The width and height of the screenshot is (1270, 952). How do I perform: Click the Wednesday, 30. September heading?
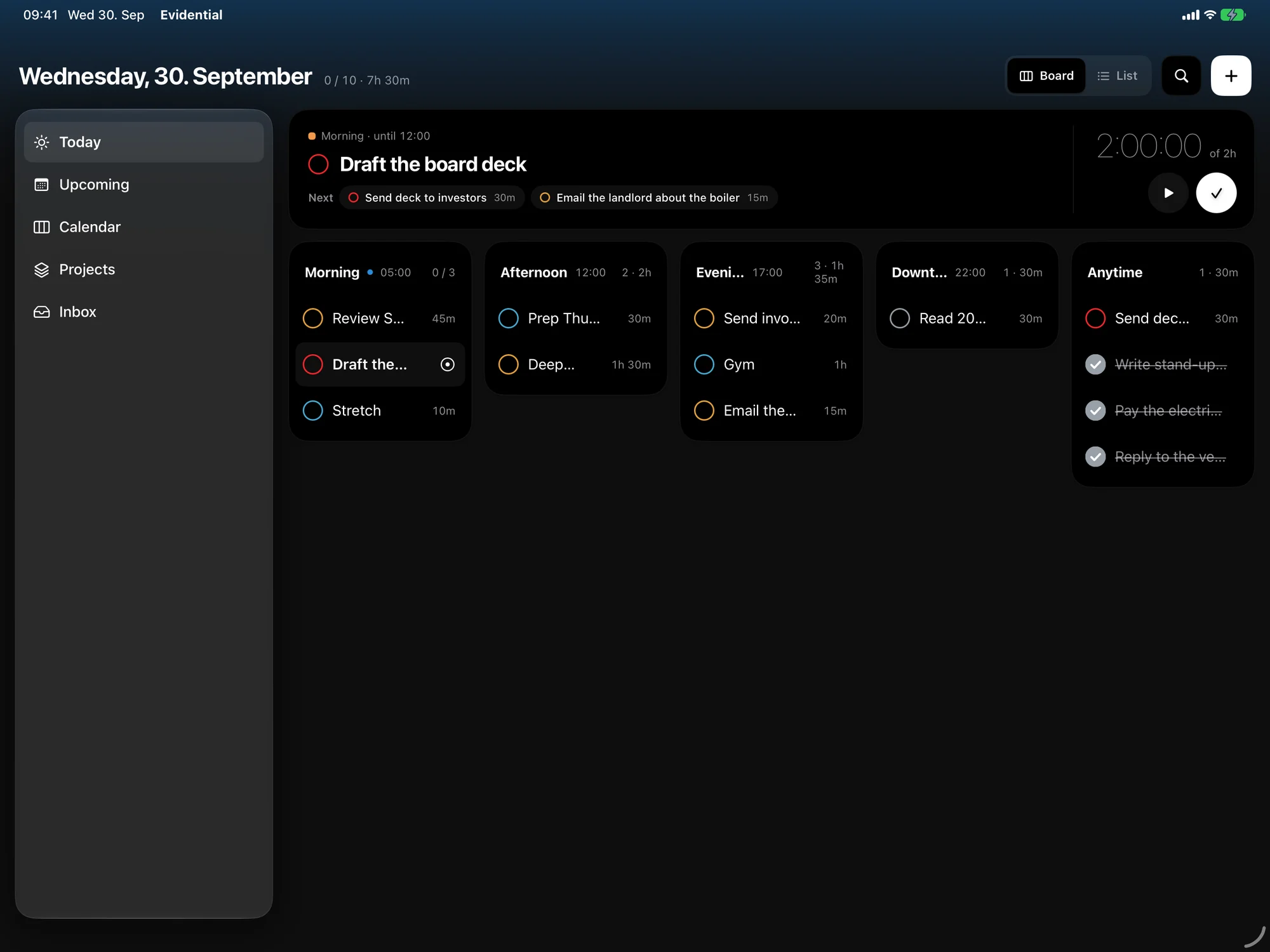pos(165,76)
